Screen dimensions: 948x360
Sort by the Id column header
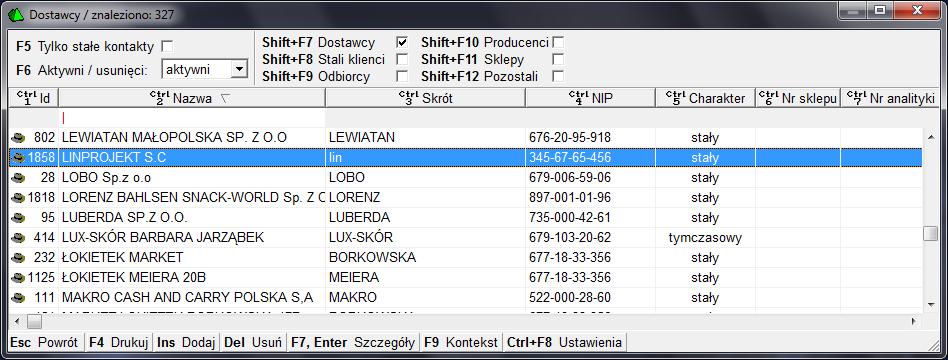tap(33, 98)
